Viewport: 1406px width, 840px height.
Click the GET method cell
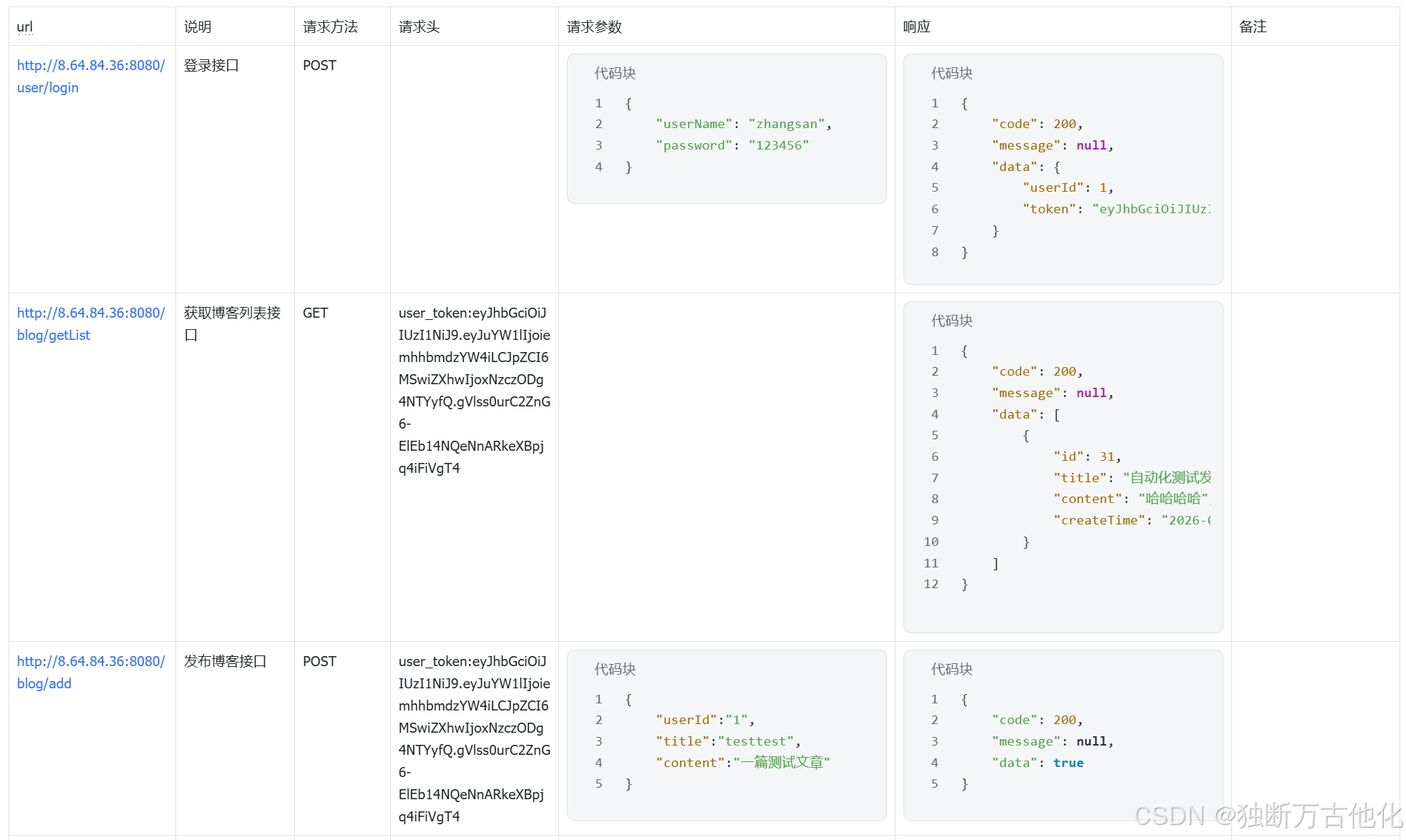coord(315,313)
